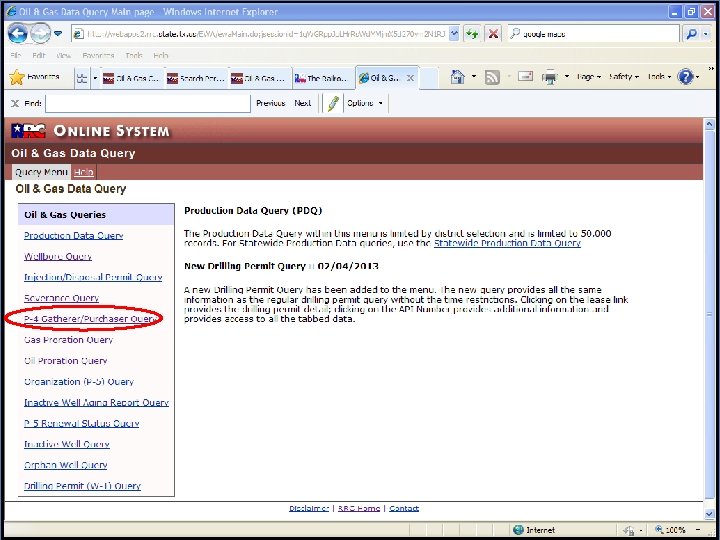Switch to The Railroad... browser tab
Viewport: 720px width, 540px height.
[x=323, y=78]
